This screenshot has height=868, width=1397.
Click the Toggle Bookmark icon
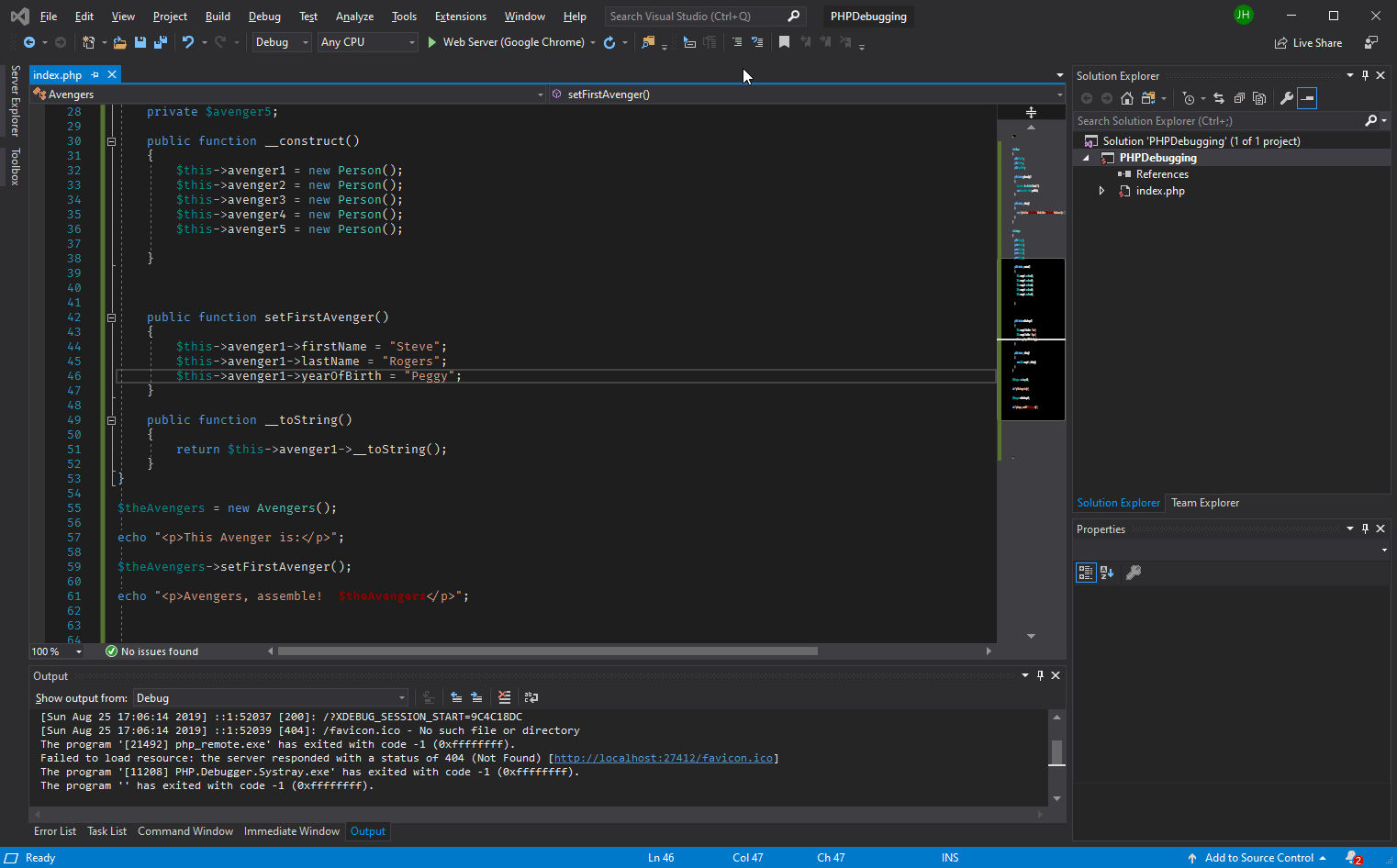pyautogui.click(x=784, y=42)
